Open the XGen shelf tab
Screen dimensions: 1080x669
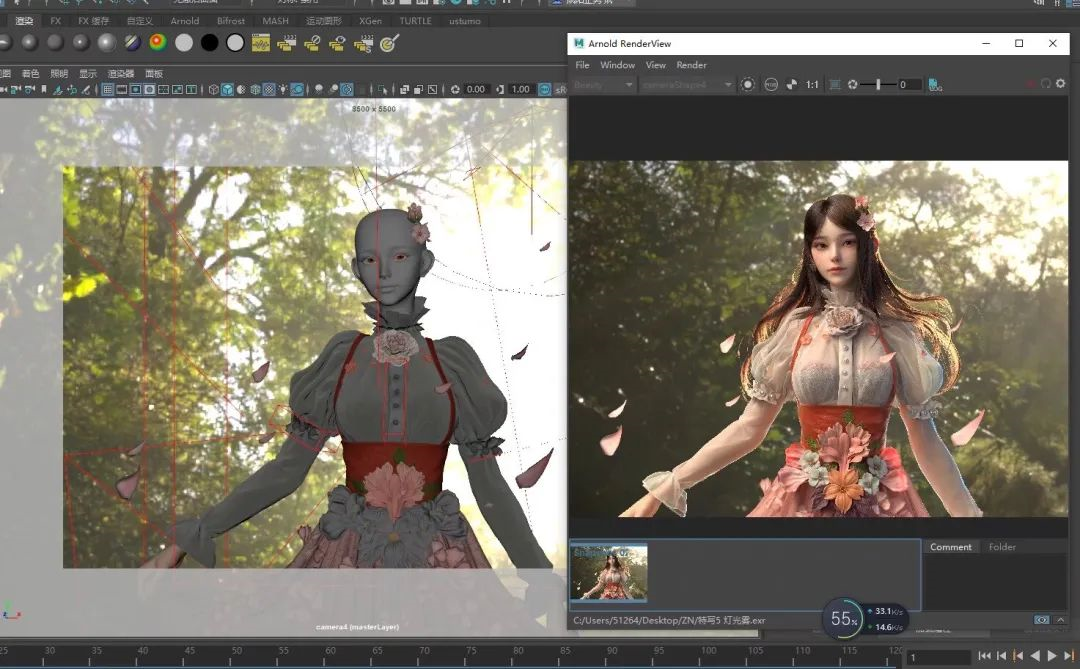(371, 21)
